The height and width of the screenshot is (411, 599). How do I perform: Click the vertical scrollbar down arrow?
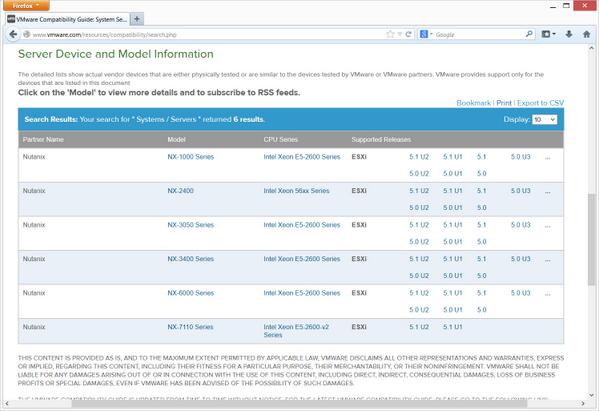tap(591, 395)
